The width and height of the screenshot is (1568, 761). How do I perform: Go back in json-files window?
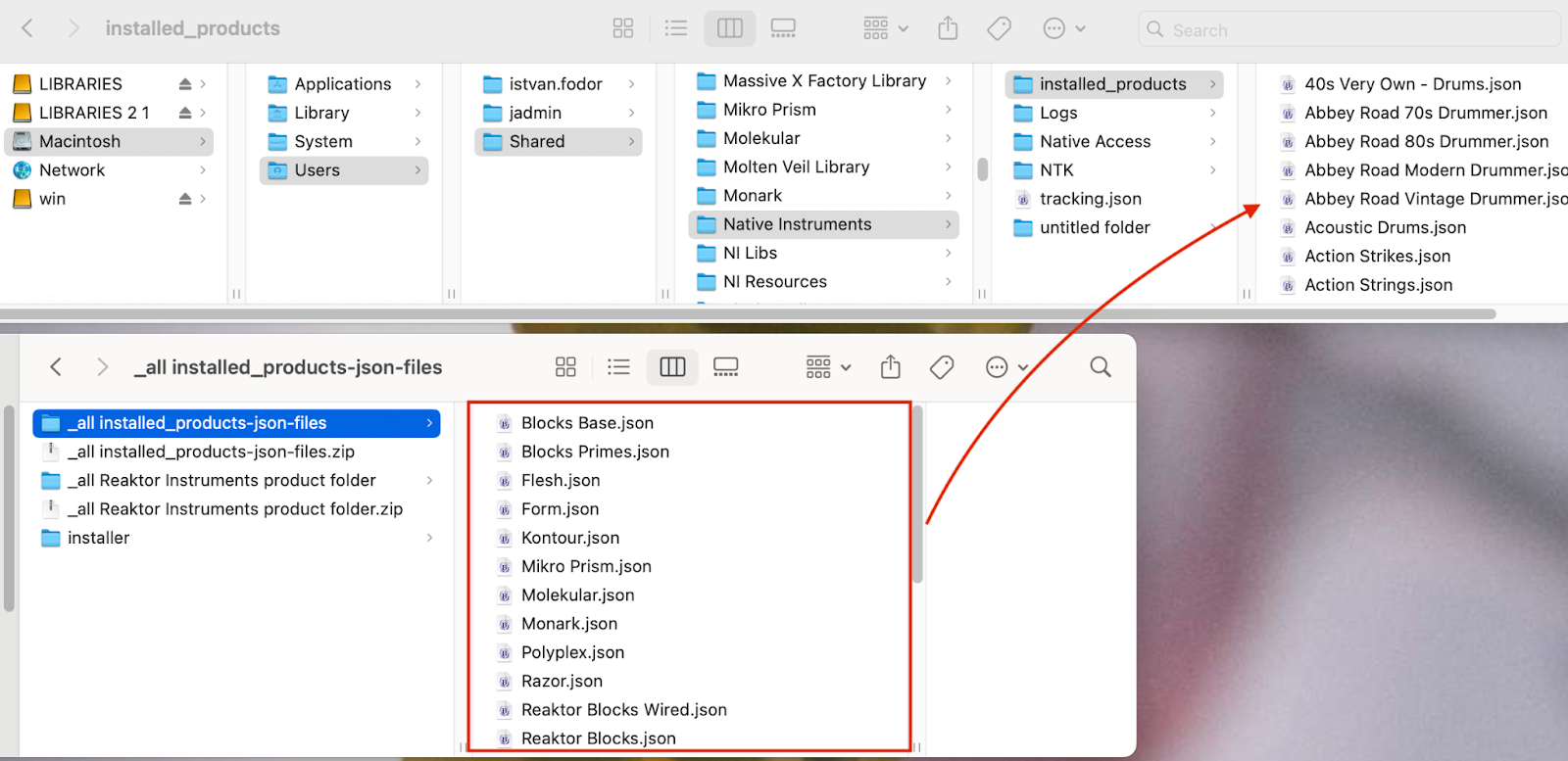click(56, 367)
